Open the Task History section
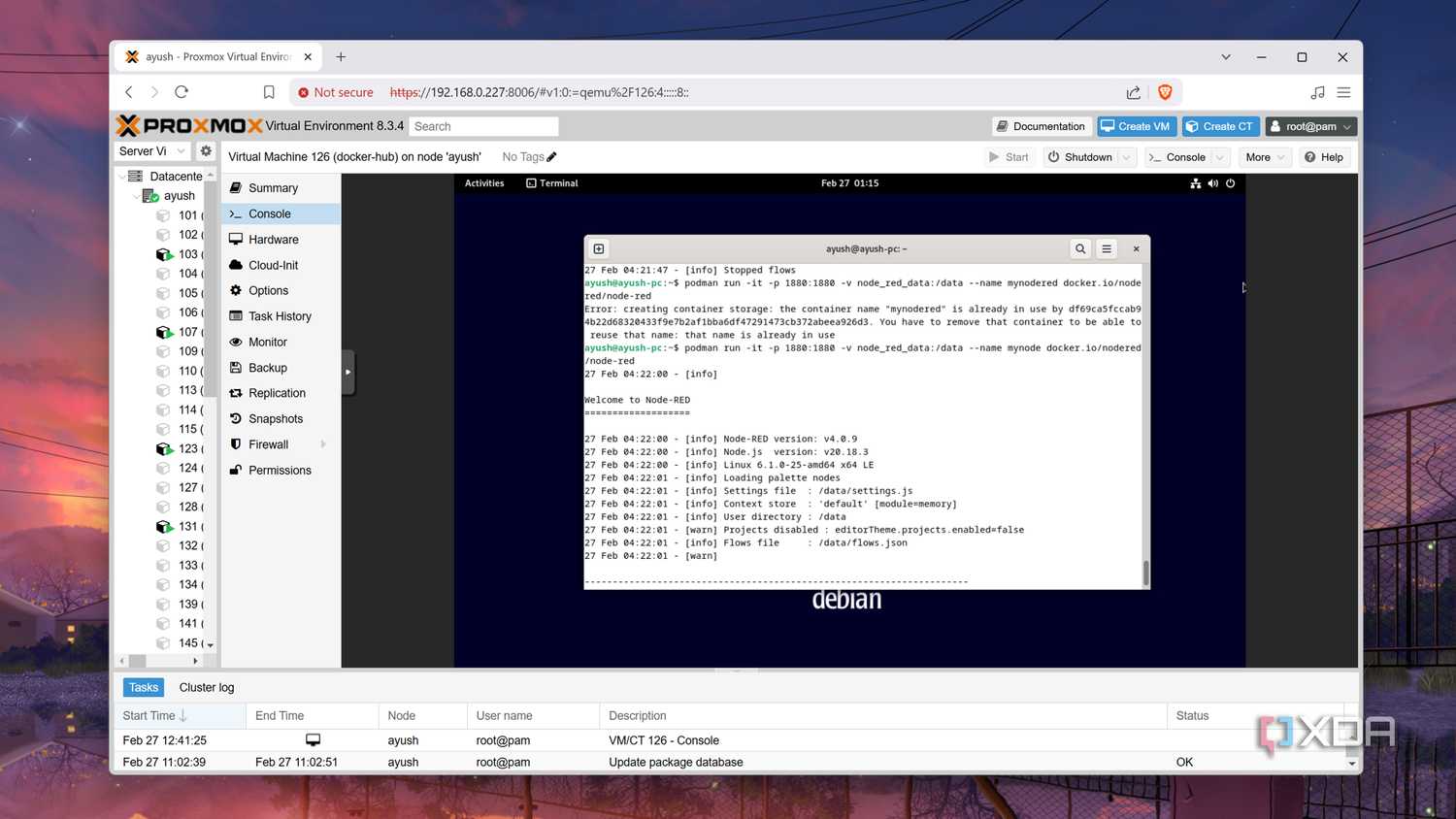 [x=281, y=316]
